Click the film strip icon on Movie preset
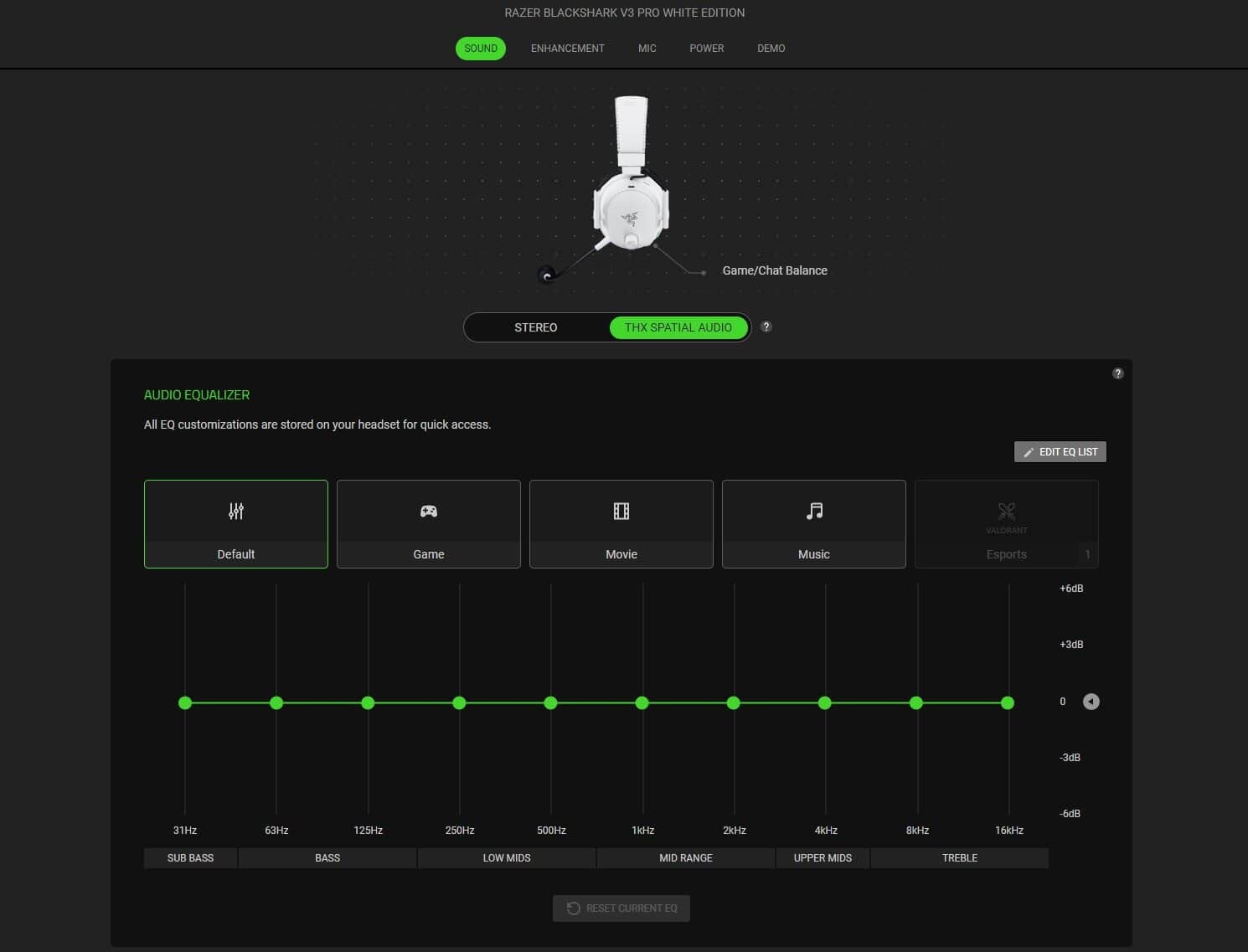 pos(621,511)
